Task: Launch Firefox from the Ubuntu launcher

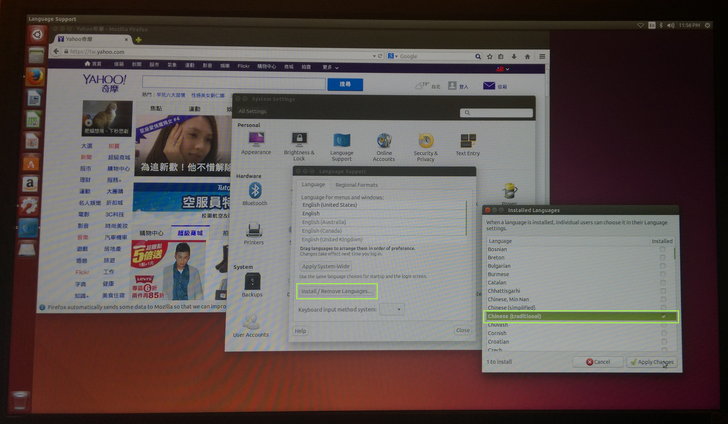Action: pos(35,77)
